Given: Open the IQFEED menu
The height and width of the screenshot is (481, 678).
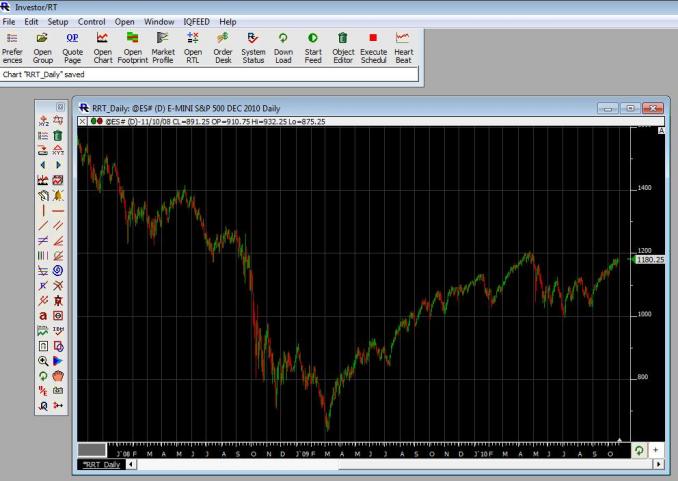Looking at the screenshot, I should pyautogui.click(x=196, y=21).
